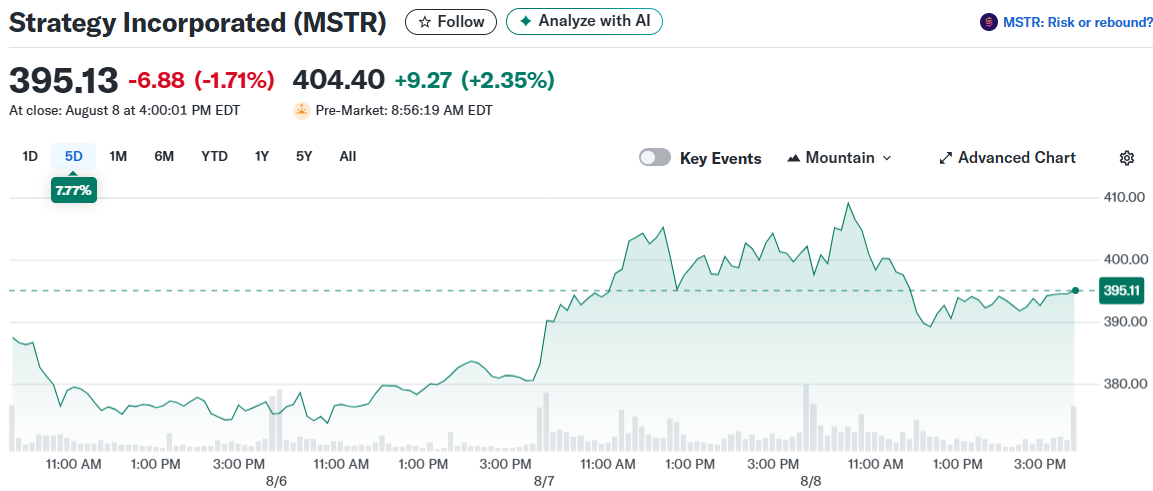Click the chart's current price end dot

click(x=1076, y=291)
